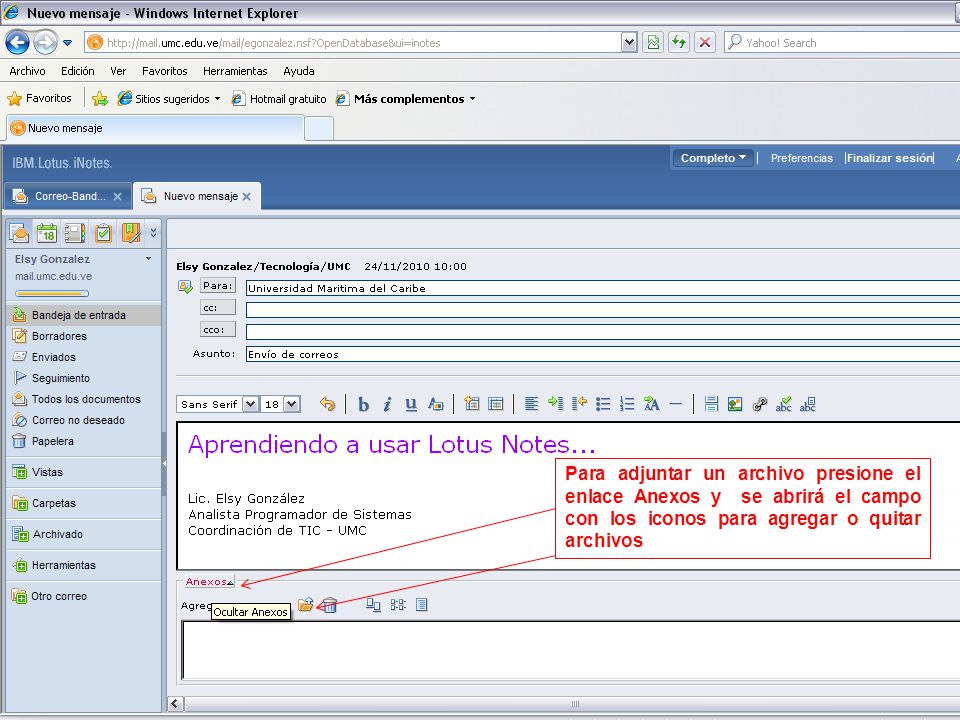Toggle italic formatting
Image resolution: width=960 pixels, height=720 pixels.
(x=387, y=405)
